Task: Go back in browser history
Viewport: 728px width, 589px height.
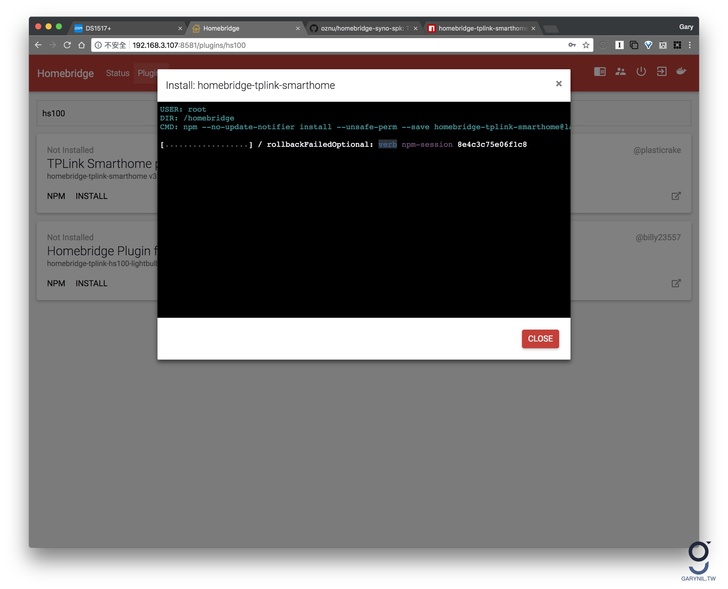Action: click(x=38, y=45)
